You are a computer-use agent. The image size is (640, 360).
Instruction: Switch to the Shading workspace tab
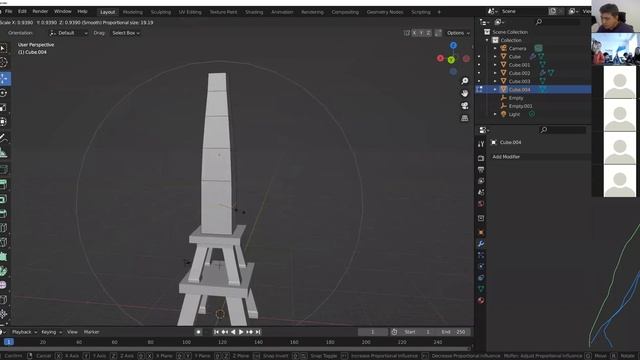(254, 12)
